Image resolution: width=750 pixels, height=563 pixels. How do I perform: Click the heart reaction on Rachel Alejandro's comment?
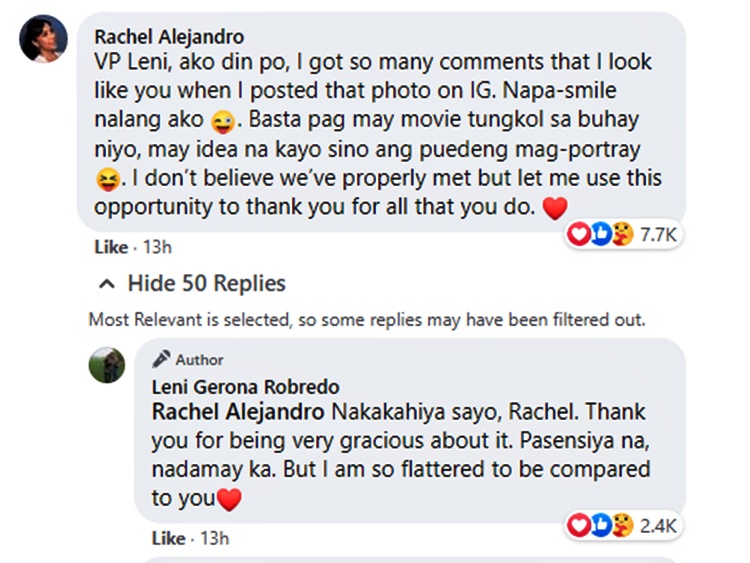pyautogui.click(x=577, y=234)
